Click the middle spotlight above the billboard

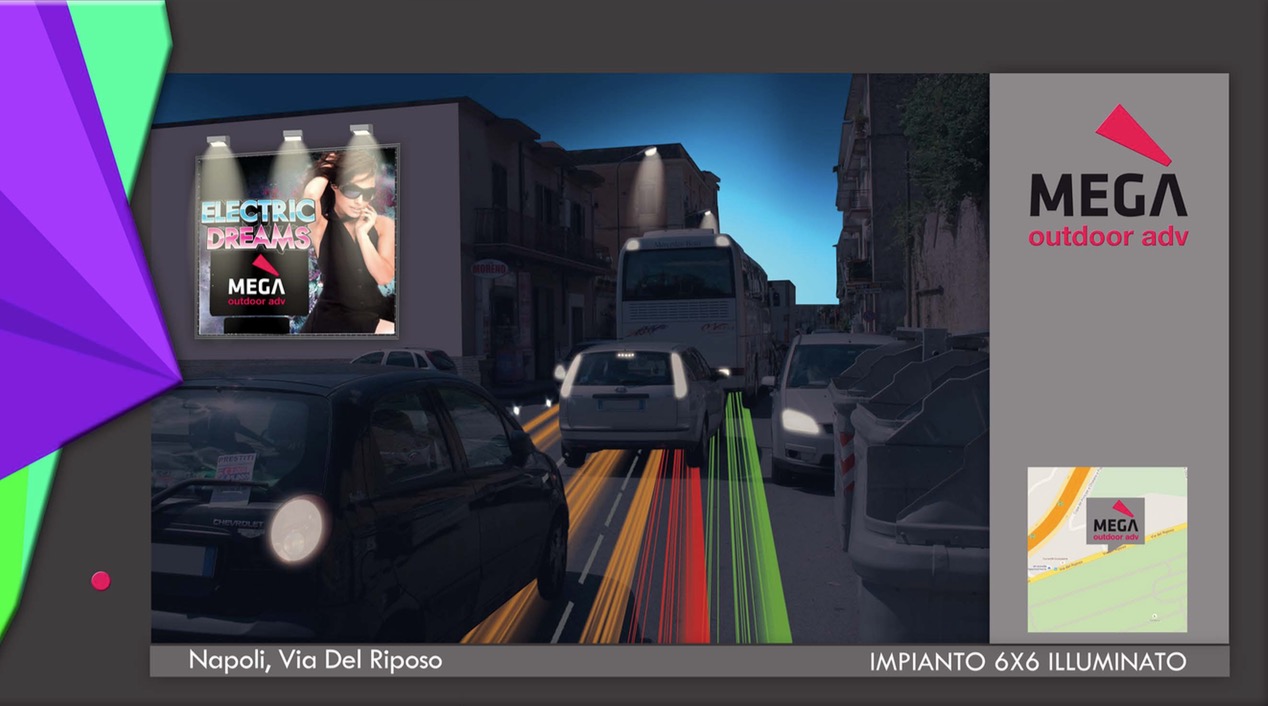click(292, 136)
